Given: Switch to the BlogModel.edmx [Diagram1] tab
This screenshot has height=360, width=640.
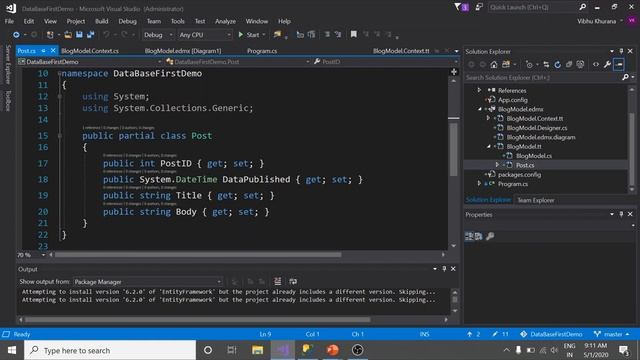Looking at the screenshot, I should point(183,51).
